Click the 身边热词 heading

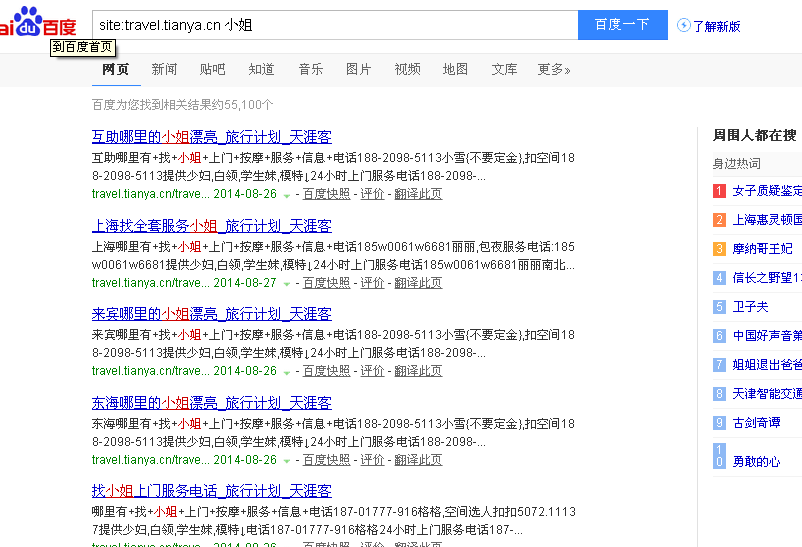pos(737,164)
